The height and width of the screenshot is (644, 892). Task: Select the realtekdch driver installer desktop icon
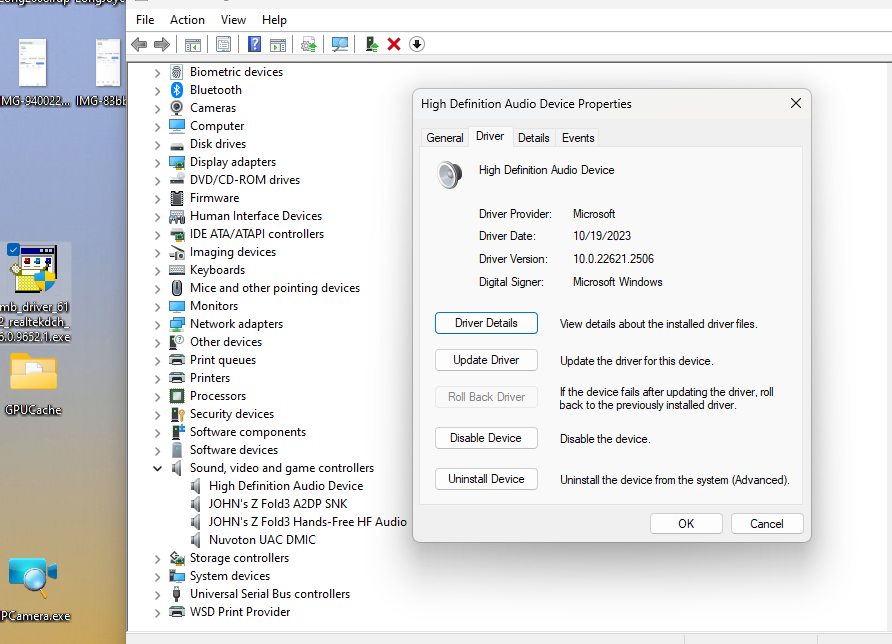tap(35, 293)
